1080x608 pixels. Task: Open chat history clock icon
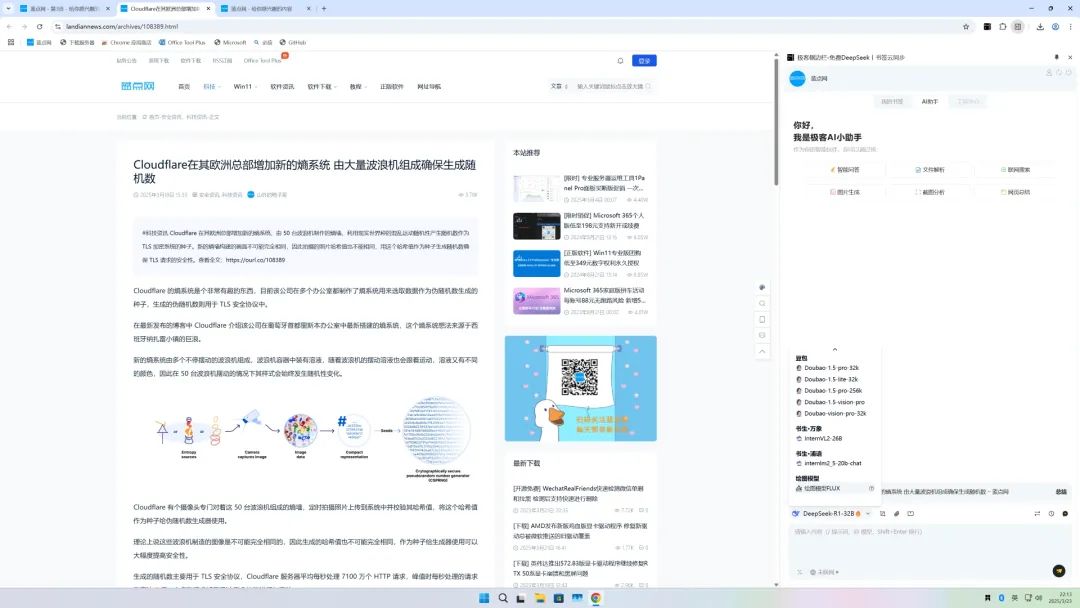[1051, 514]
